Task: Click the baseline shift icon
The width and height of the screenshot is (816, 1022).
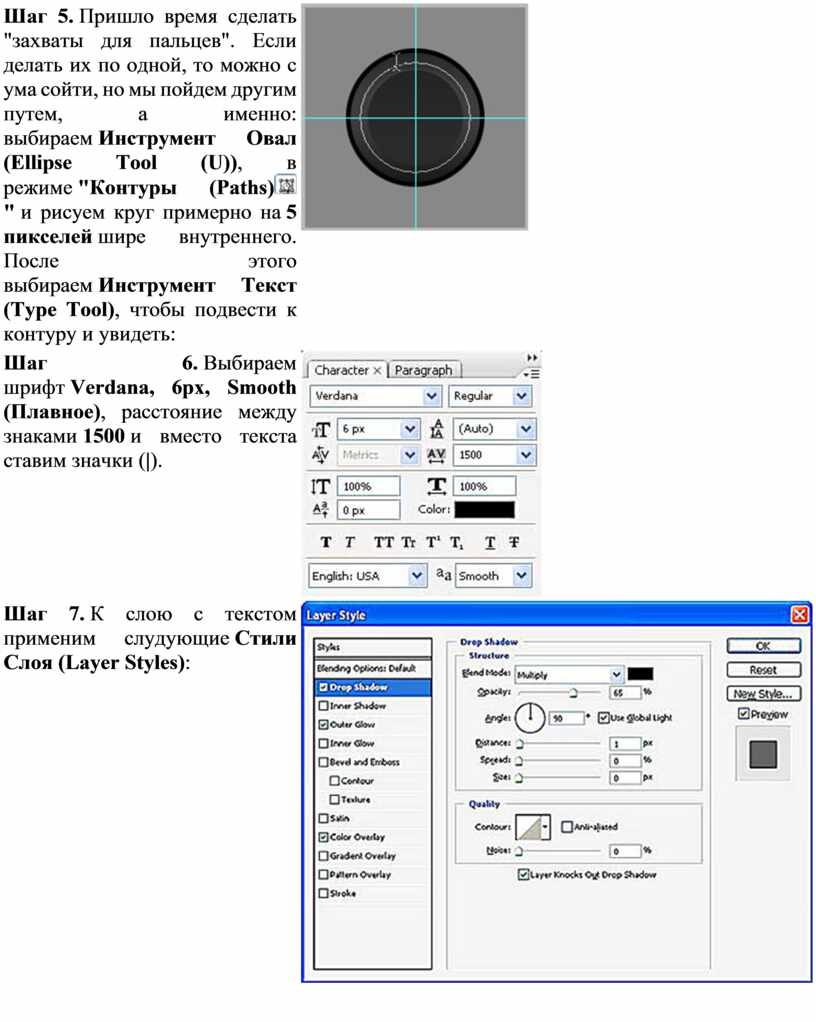Action: click(320, 510)
